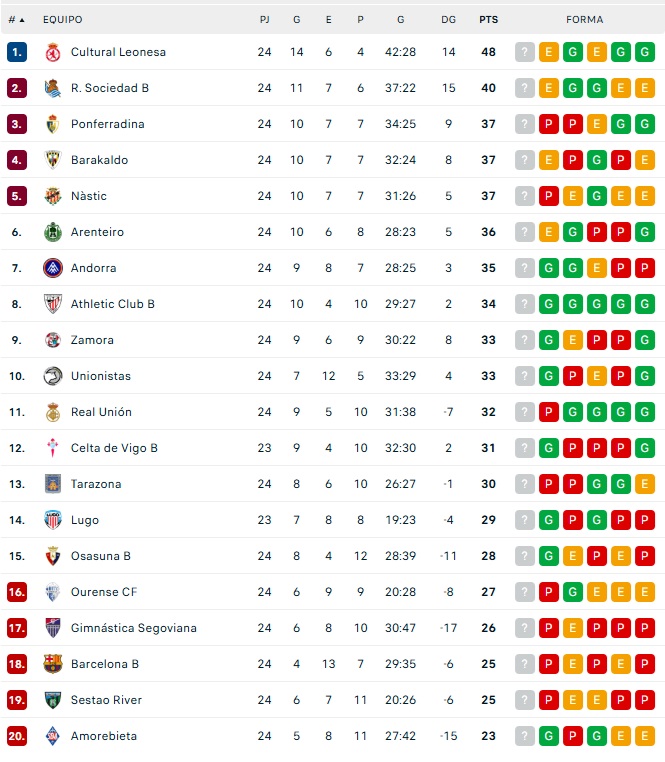Viewport: 665px width, 762px height.
Task: Click the Celta de Vigo B crest
Action: pyautogui.click(x=53, y=448)
